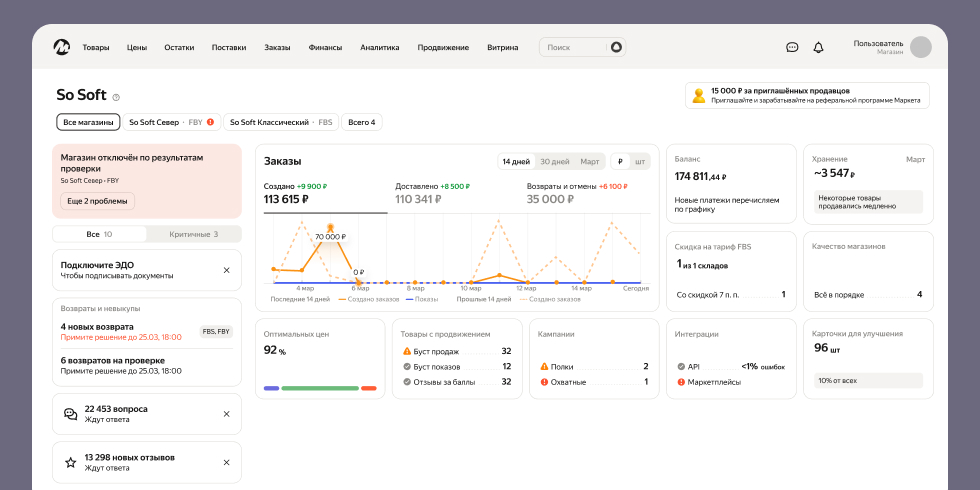This screenshot has width=980, height=490.
Task: Switch chart units to ₽
Action: tap(620, 161)
